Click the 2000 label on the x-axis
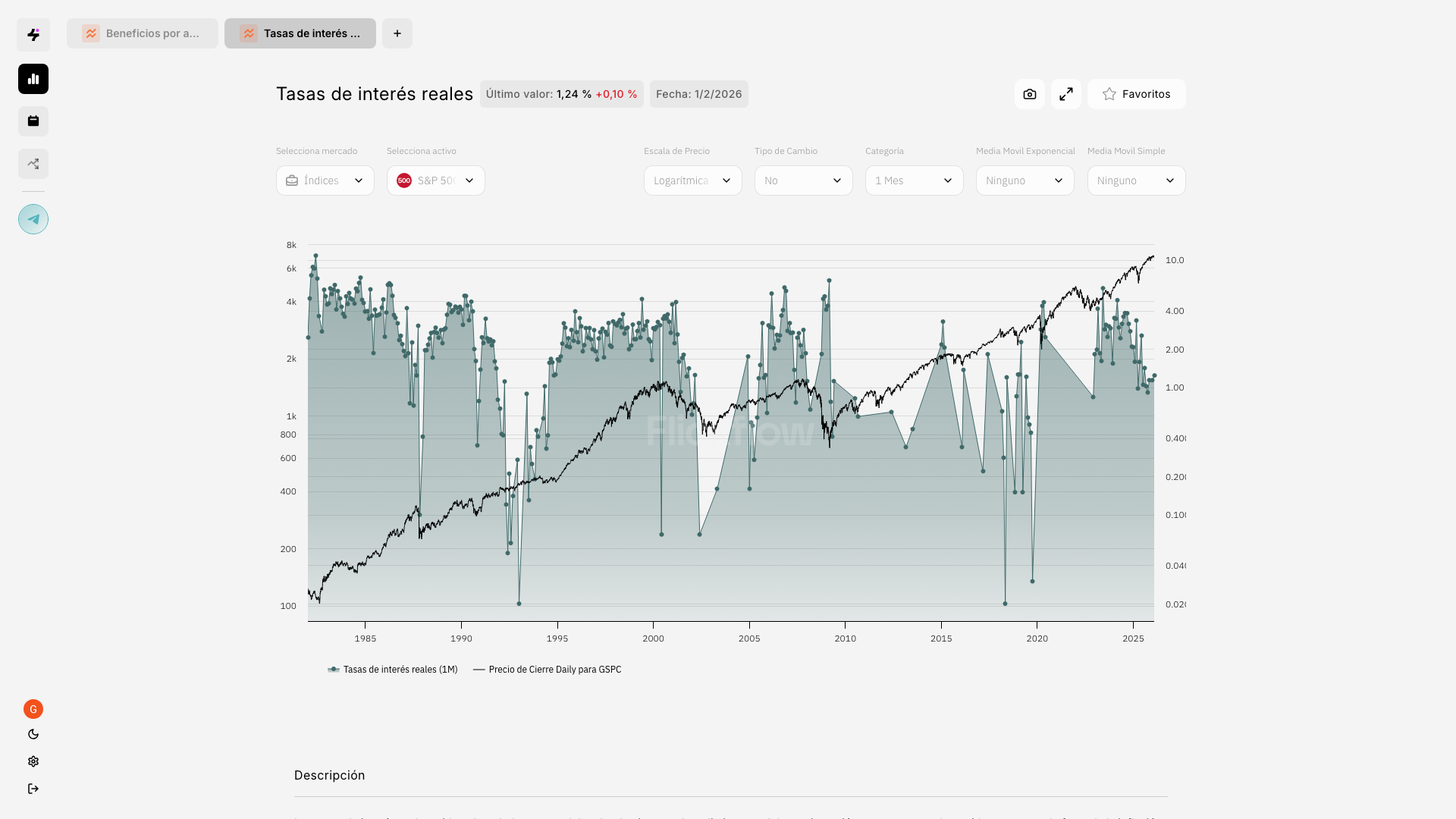1456x819 pixels. (653, 639)
